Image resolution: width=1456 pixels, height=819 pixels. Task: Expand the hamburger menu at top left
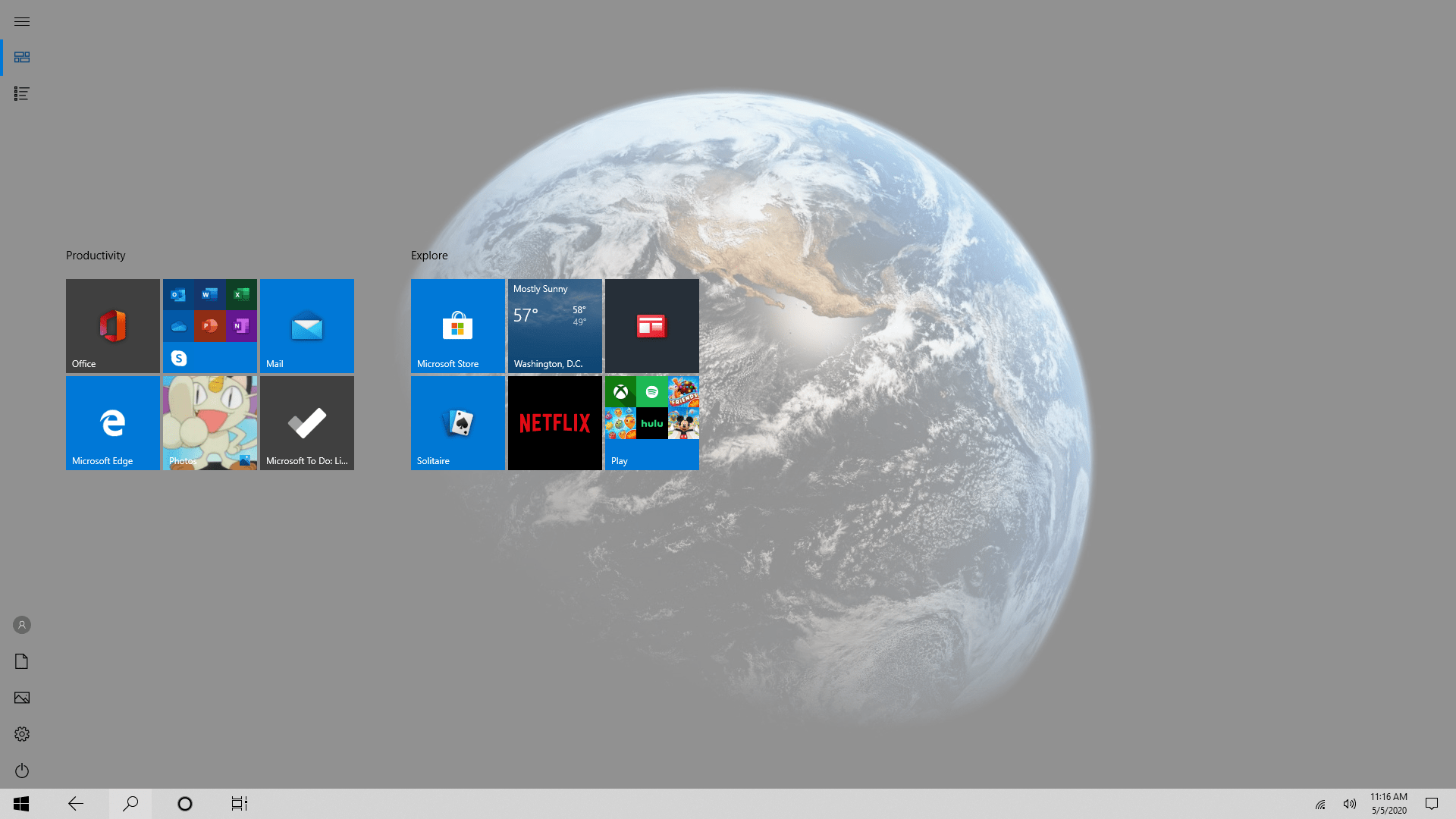point(21,21)
